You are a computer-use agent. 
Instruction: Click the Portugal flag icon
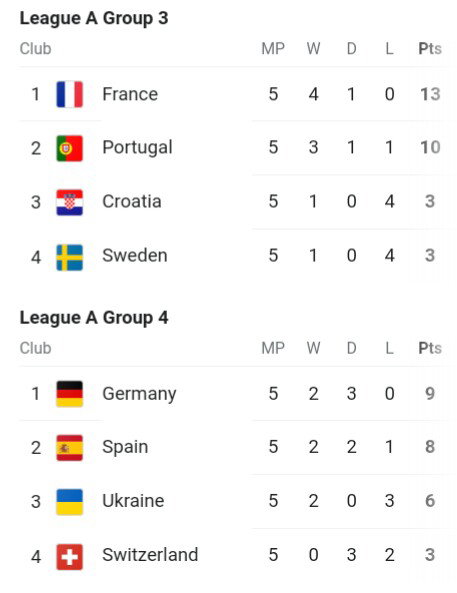70,148
